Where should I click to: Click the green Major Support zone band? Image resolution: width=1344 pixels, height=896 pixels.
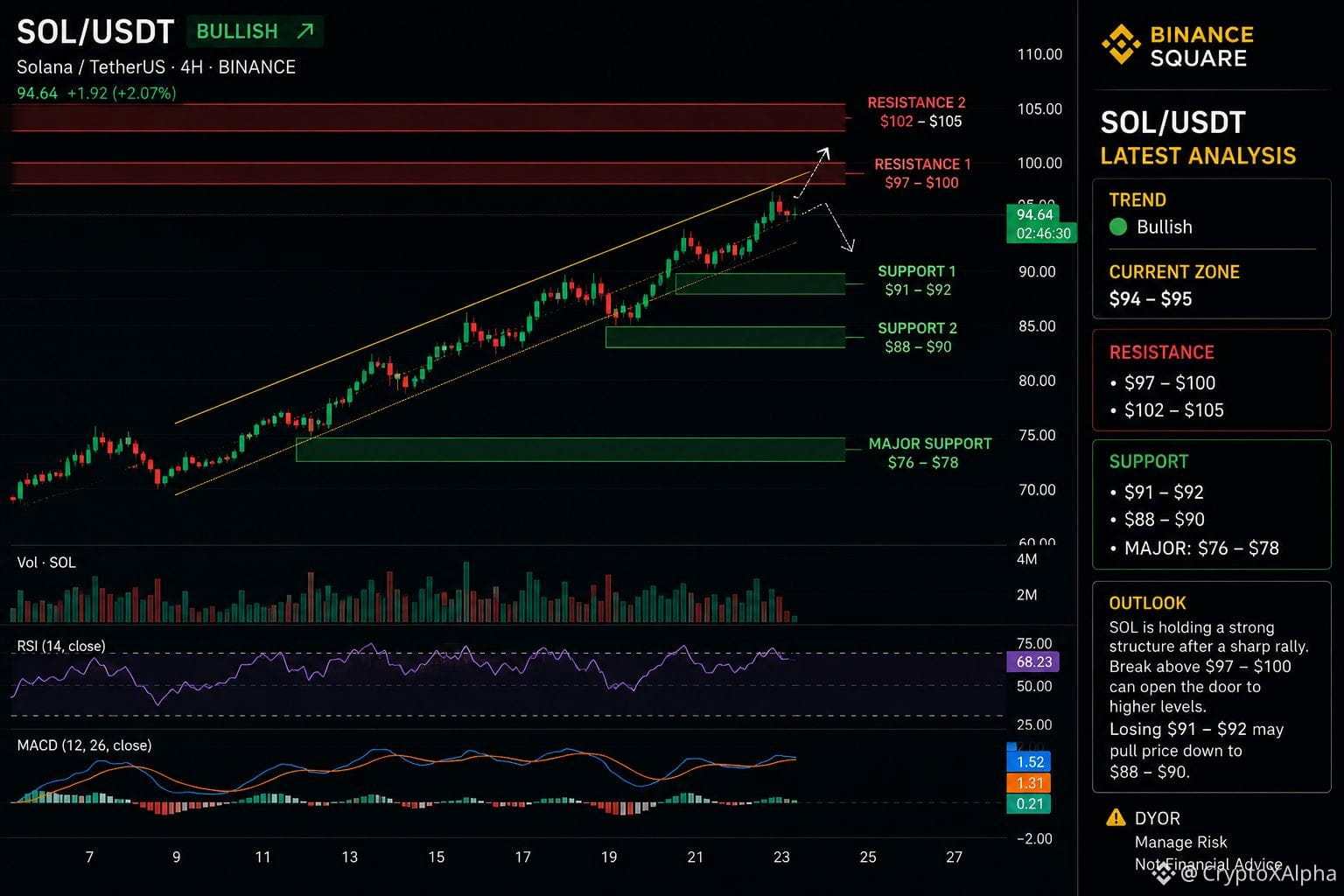pos(570,450)
